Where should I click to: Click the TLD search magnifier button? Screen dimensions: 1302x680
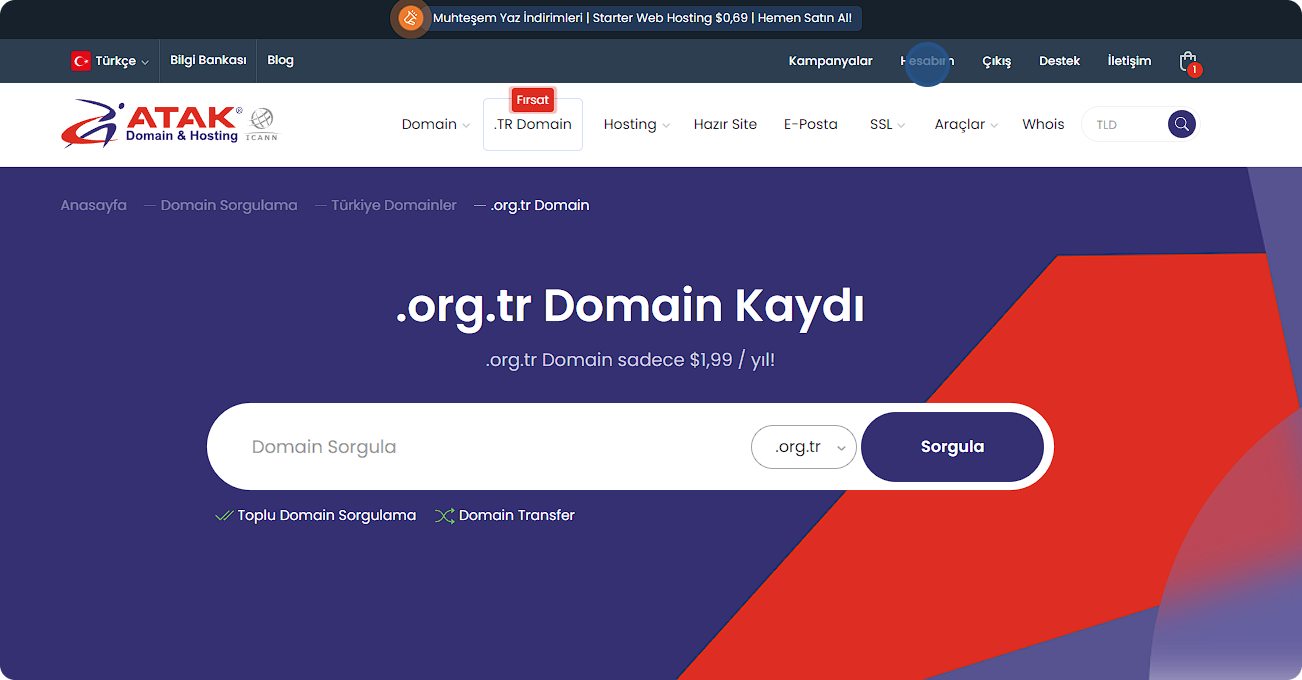click(1182, 124)
